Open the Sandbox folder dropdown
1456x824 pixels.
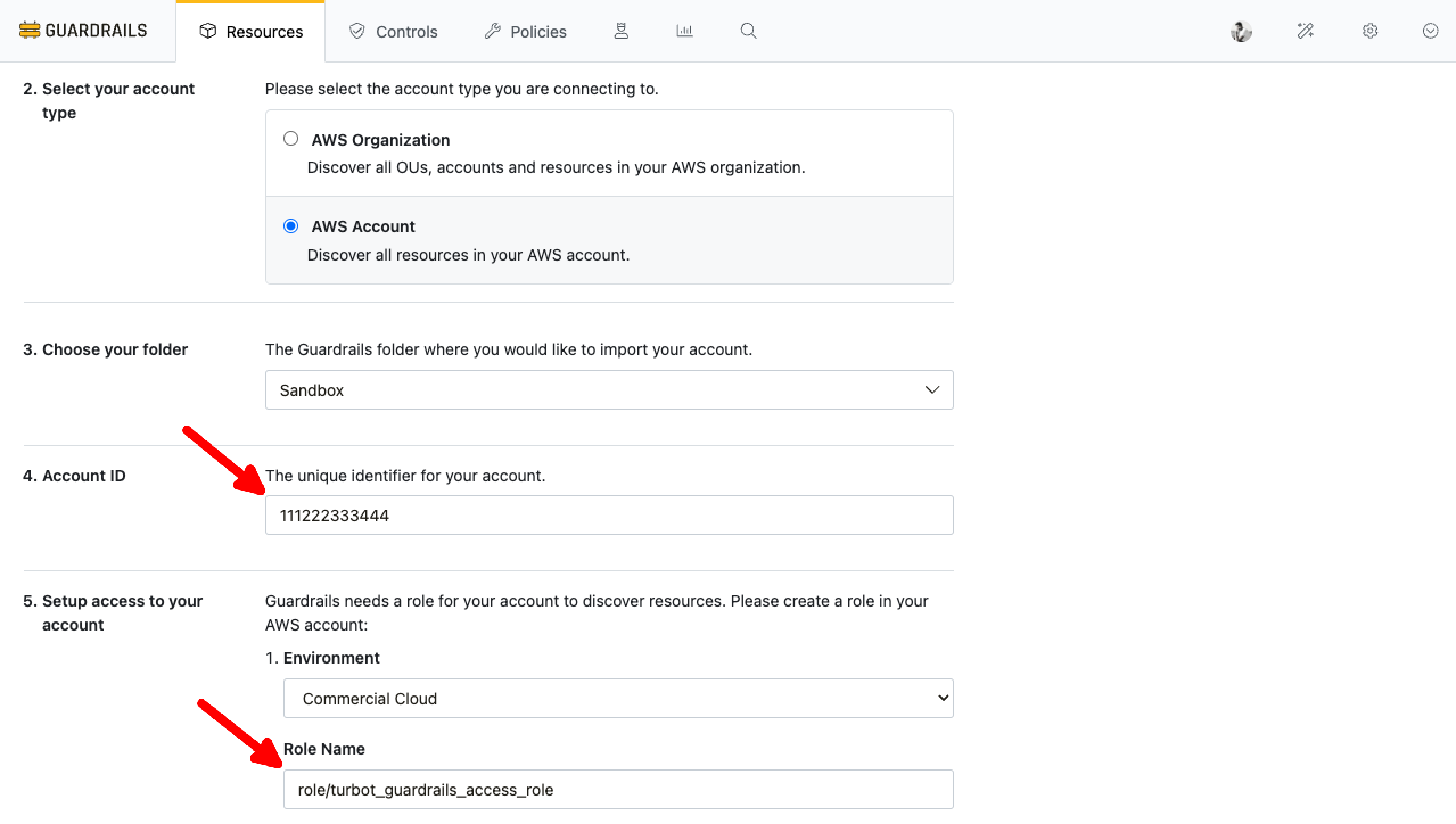coord(609,390)
